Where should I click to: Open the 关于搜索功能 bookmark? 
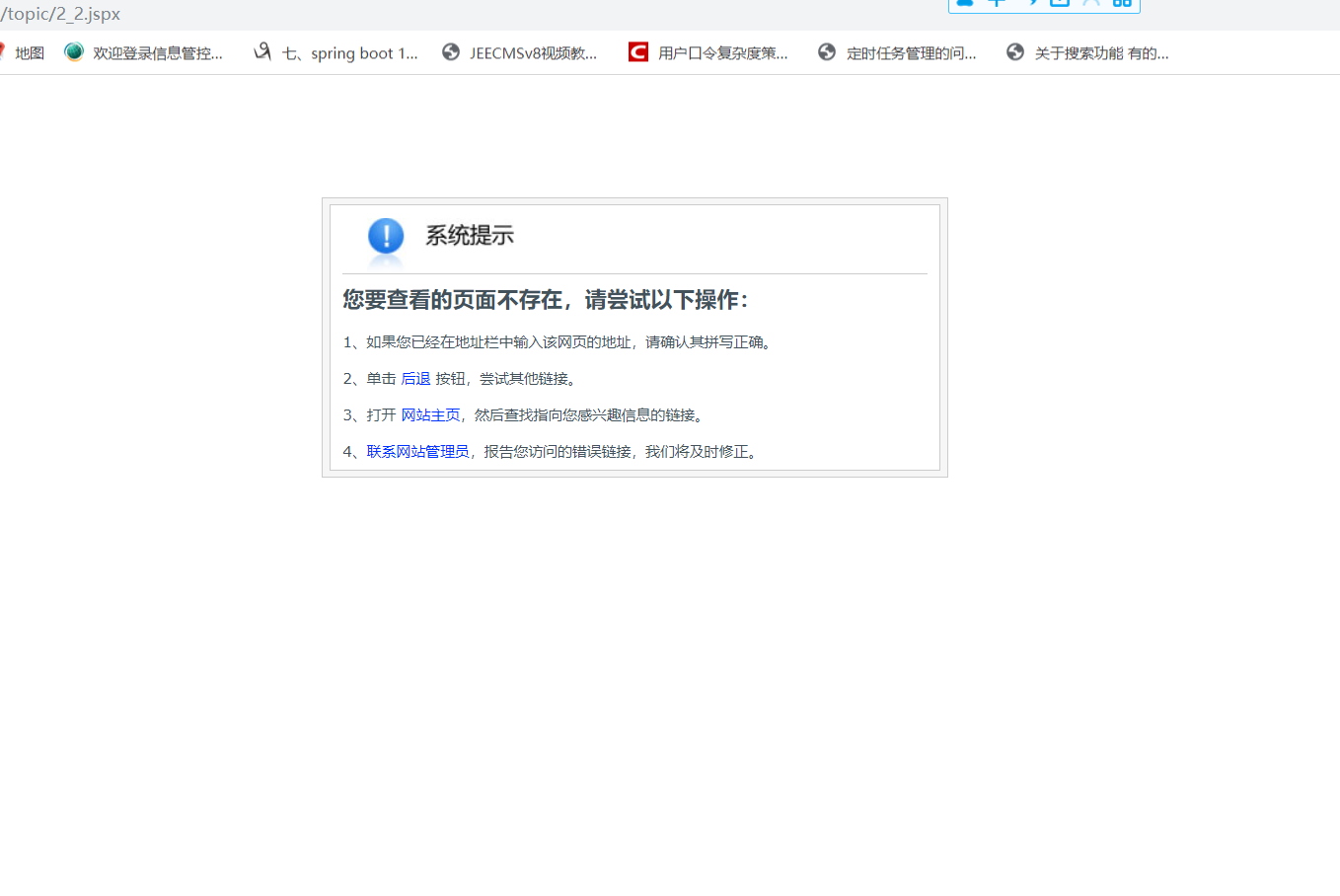[x=1087, y=53]
